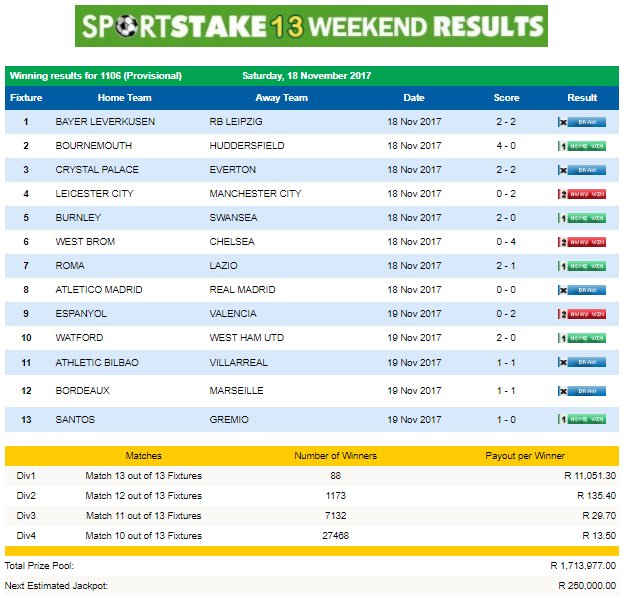623x595 pixels.
Task: Click the 2 - 1 score for Roma
Action: pos(506,265)
